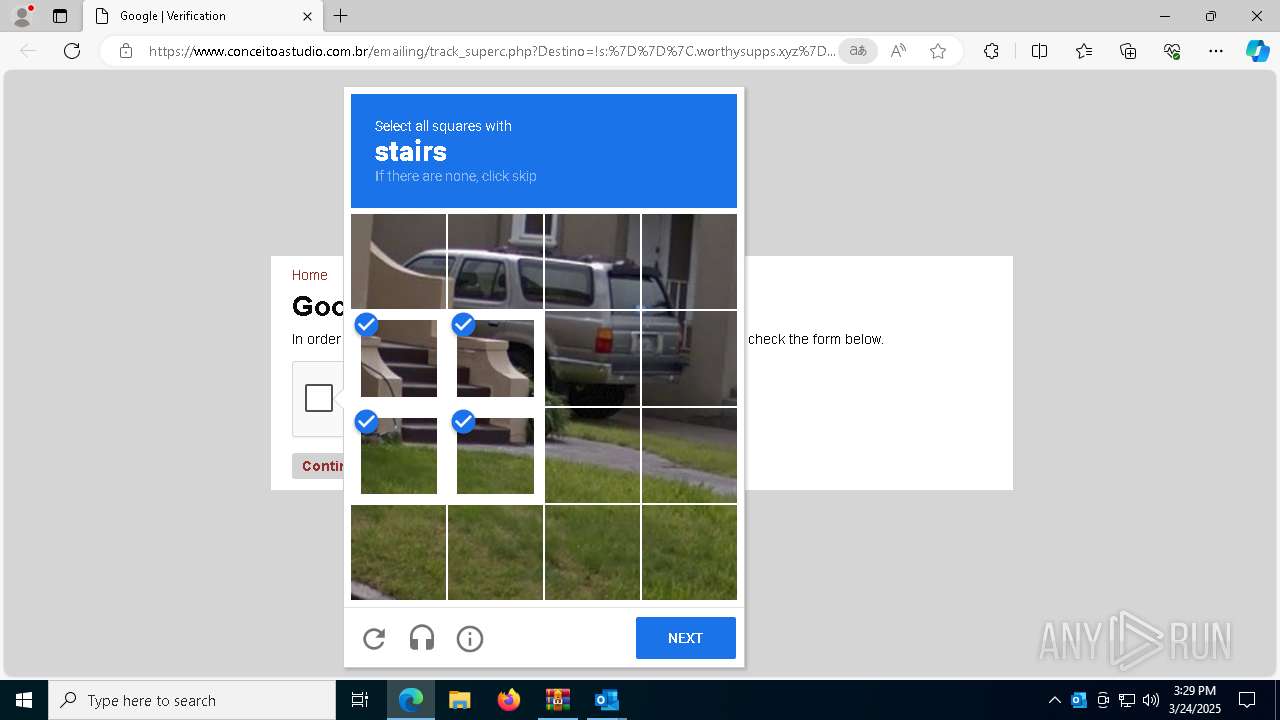The height and width of the screenshot is (720, 1280).
Task: Toggle split screen view
Action: (1039, 51)
